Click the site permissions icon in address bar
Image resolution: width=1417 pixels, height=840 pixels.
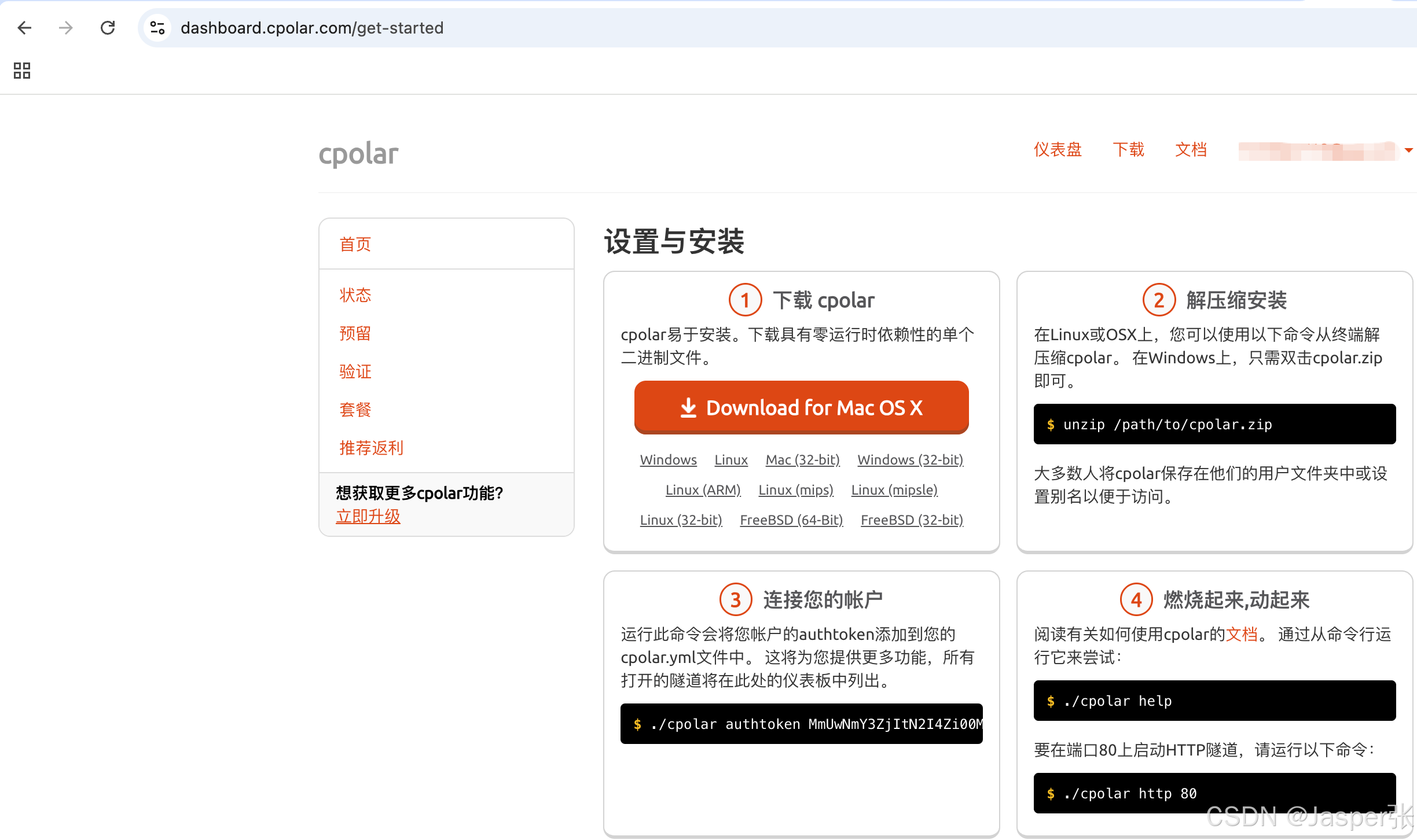pos(156,27)
